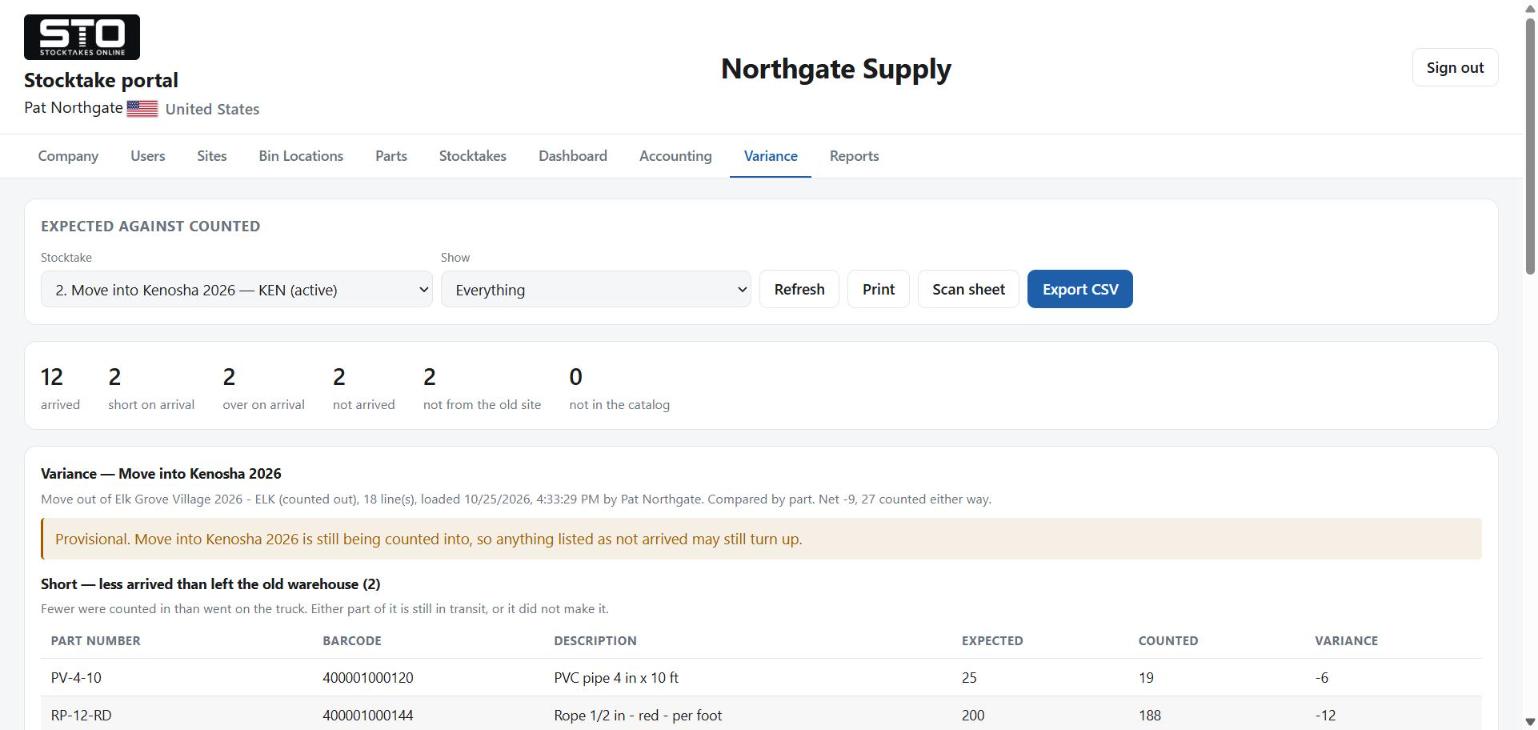Screen dimensions: 1538x730
Task: Click the STO Stocktakes Online logo
Action: pos(82,37)
